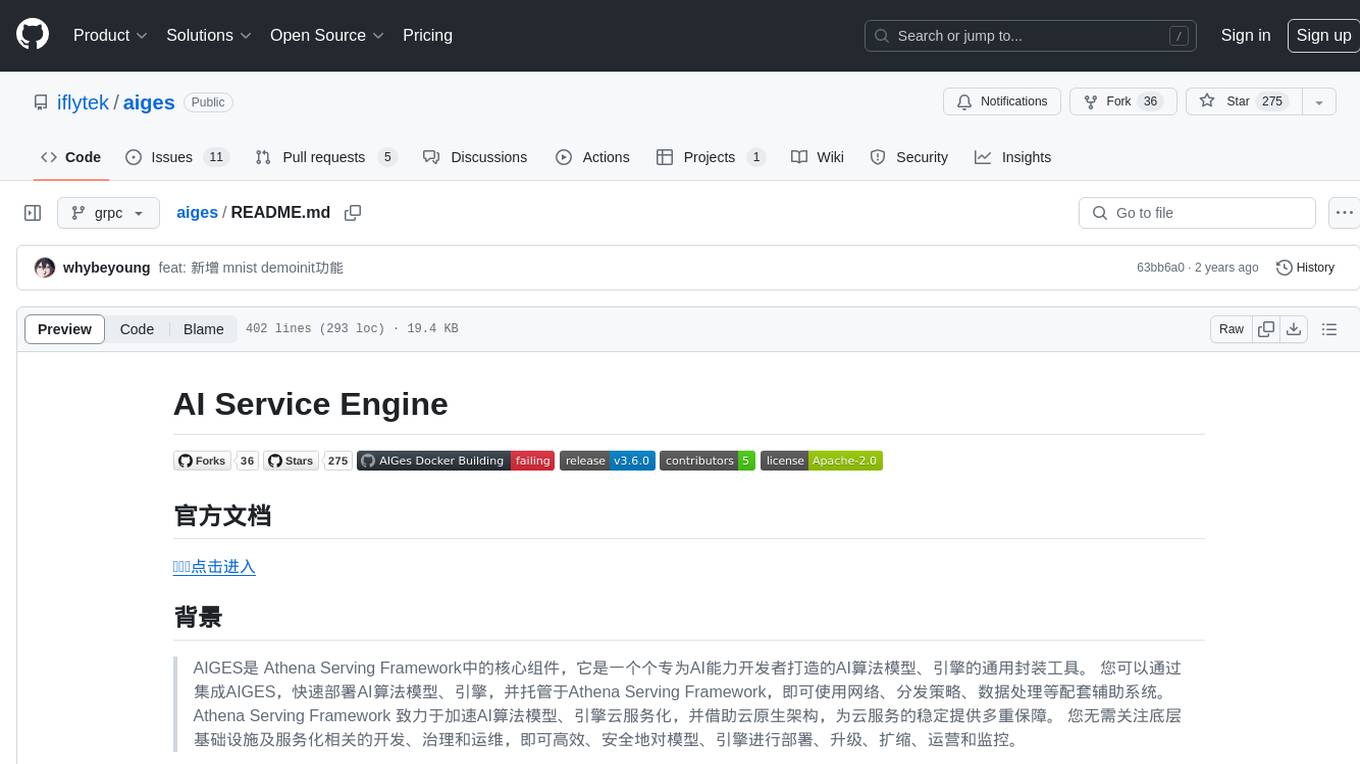Toggle the file tree side panel

[33, 213]
